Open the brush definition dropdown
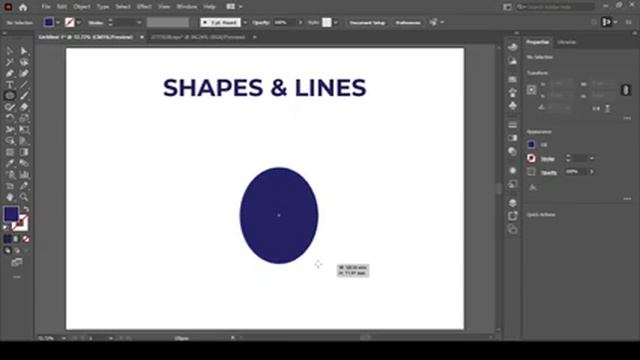 coord(245,22)
